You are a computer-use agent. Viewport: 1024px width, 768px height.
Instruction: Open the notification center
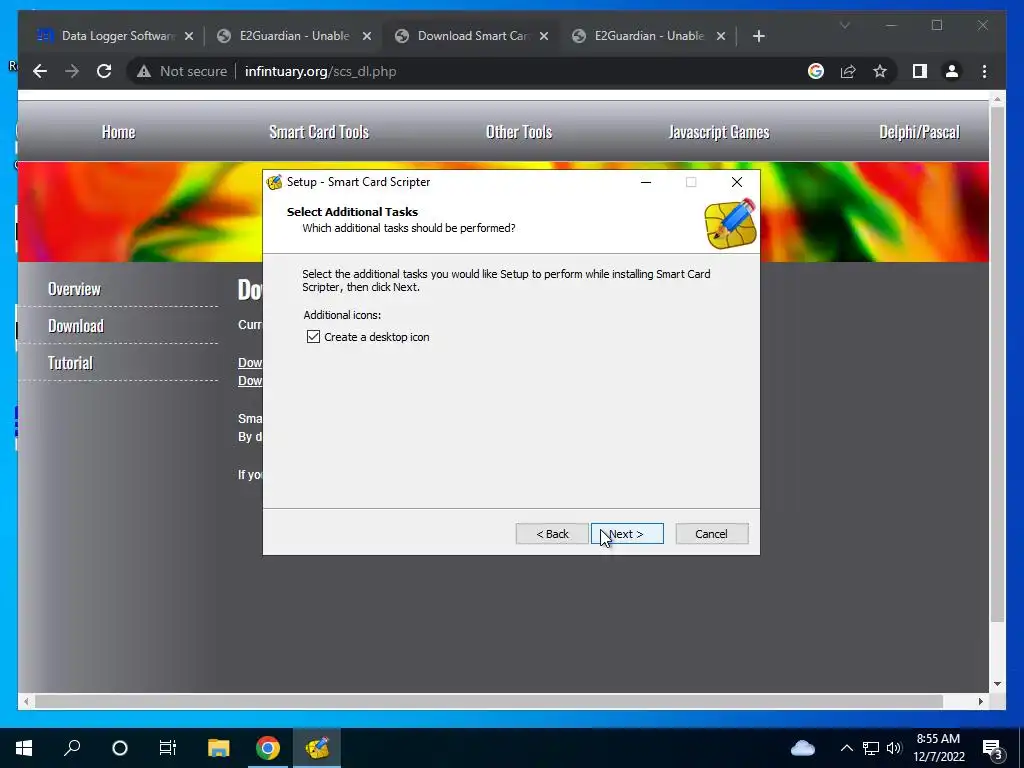[993, 749]
